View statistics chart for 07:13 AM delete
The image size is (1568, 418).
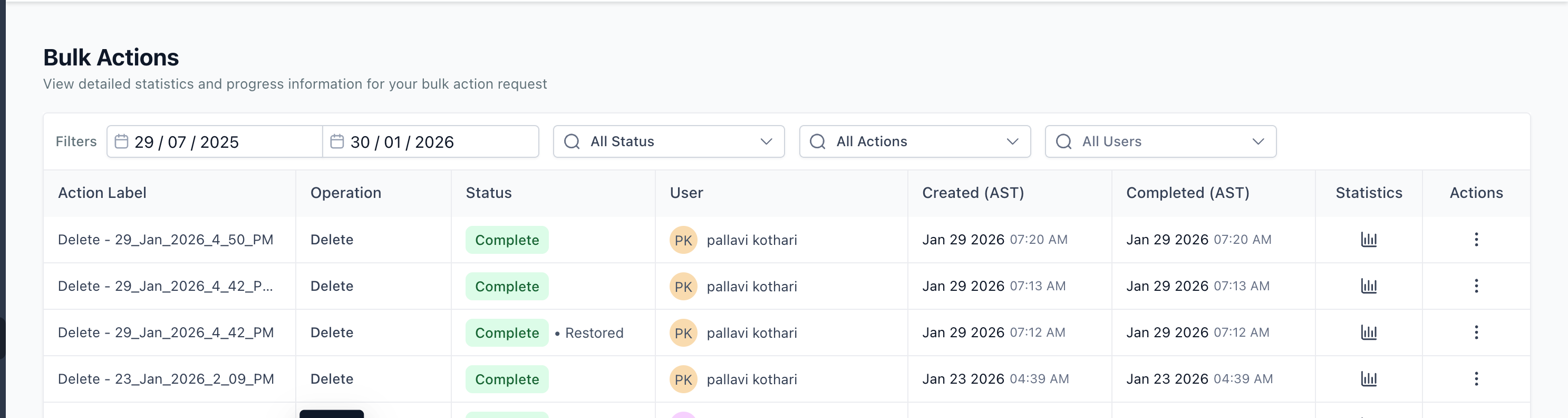point(1368,286)
